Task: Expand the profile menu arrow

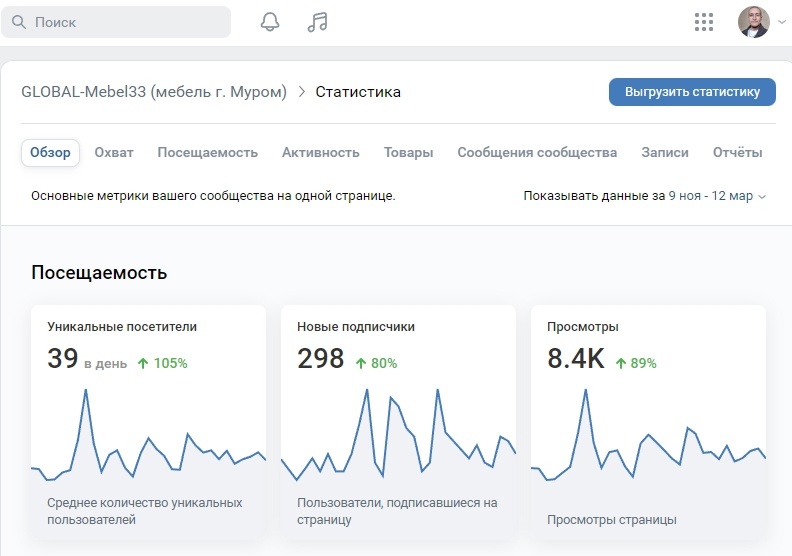Action: [x=782, y=22]
